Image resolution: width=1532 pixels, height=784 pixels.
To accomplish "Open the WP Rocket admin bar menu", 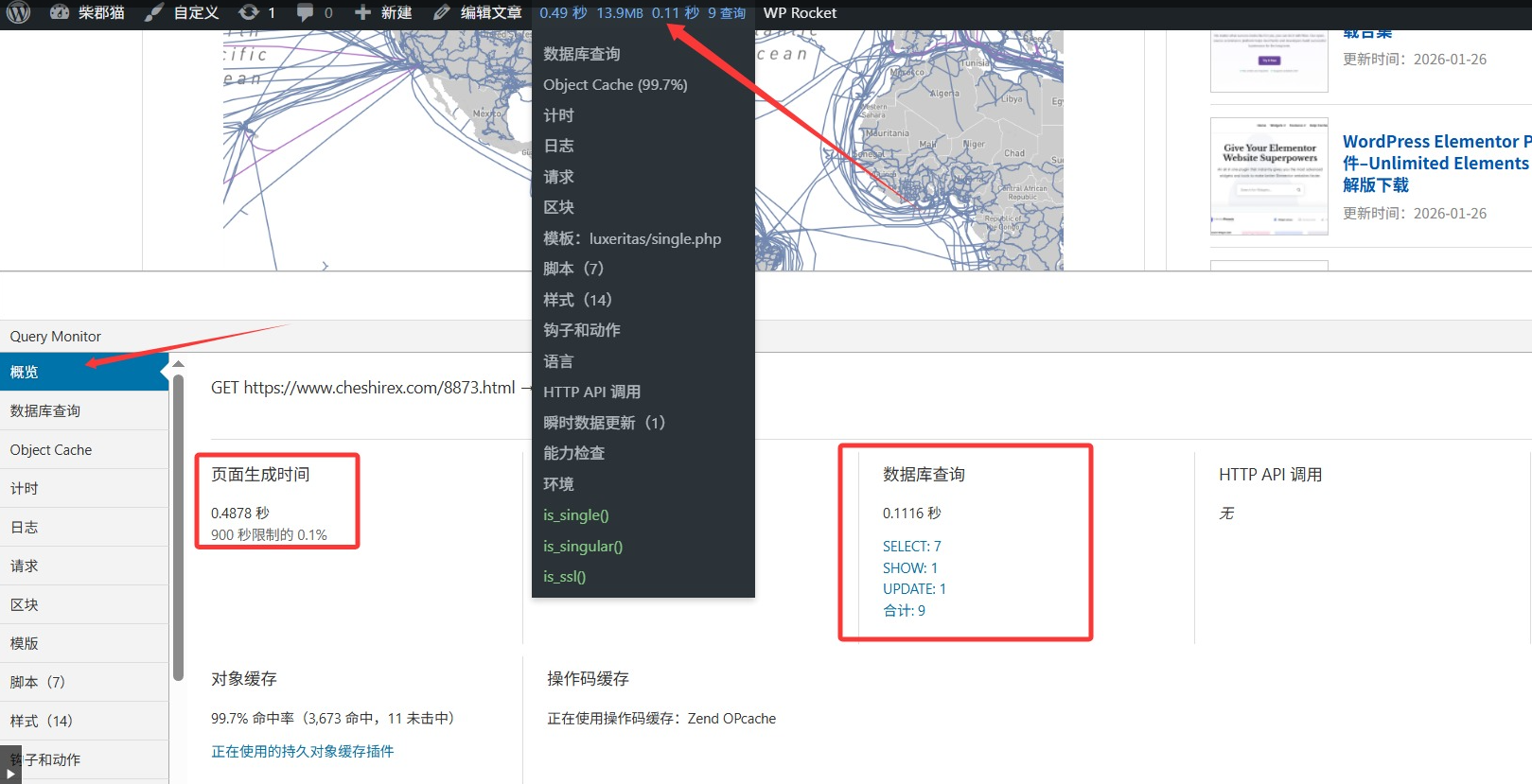I will (800, 12).
